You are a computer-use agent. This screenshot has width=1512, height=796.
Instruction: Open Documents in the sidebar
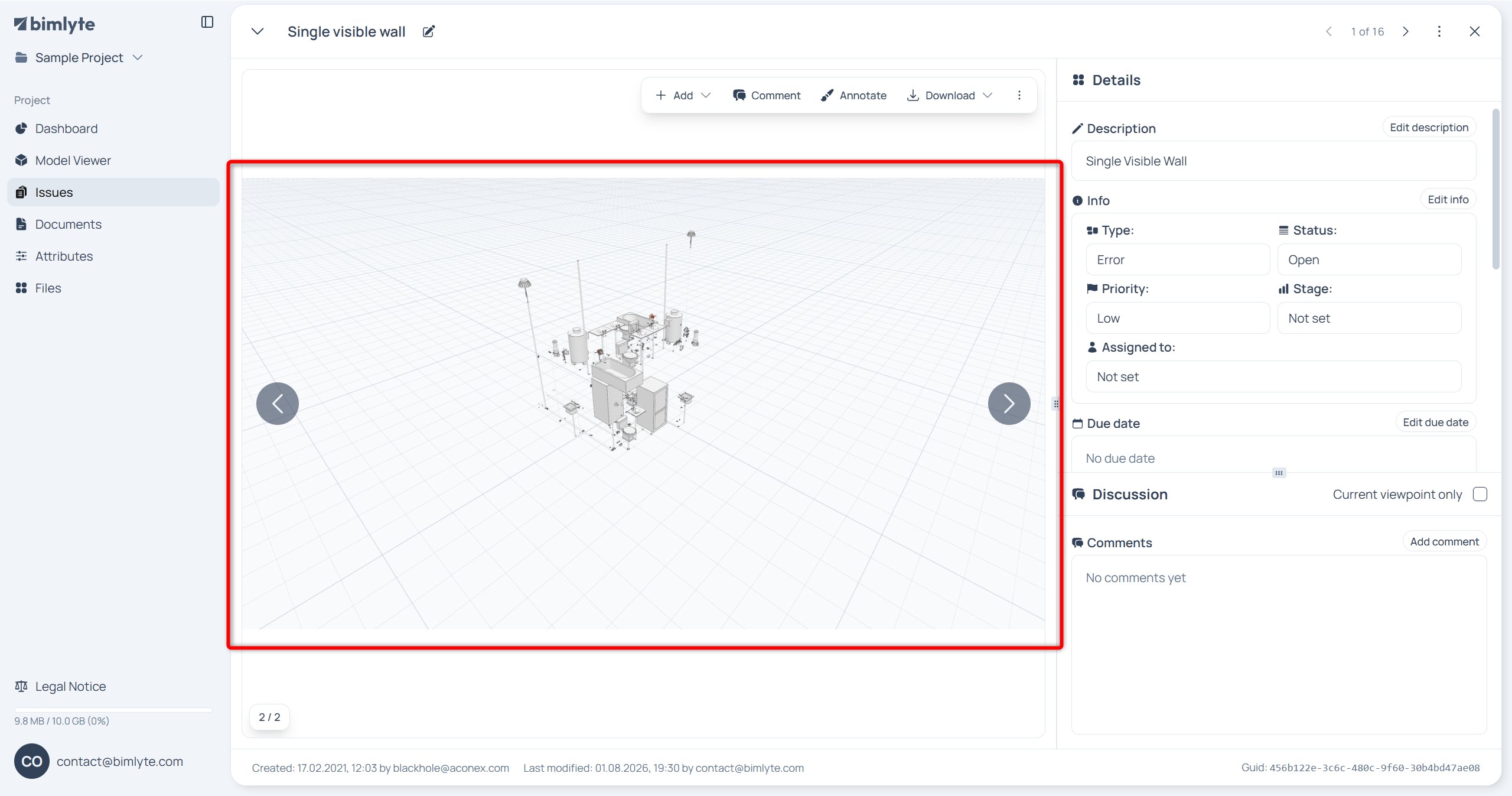(x=113, y=225)
